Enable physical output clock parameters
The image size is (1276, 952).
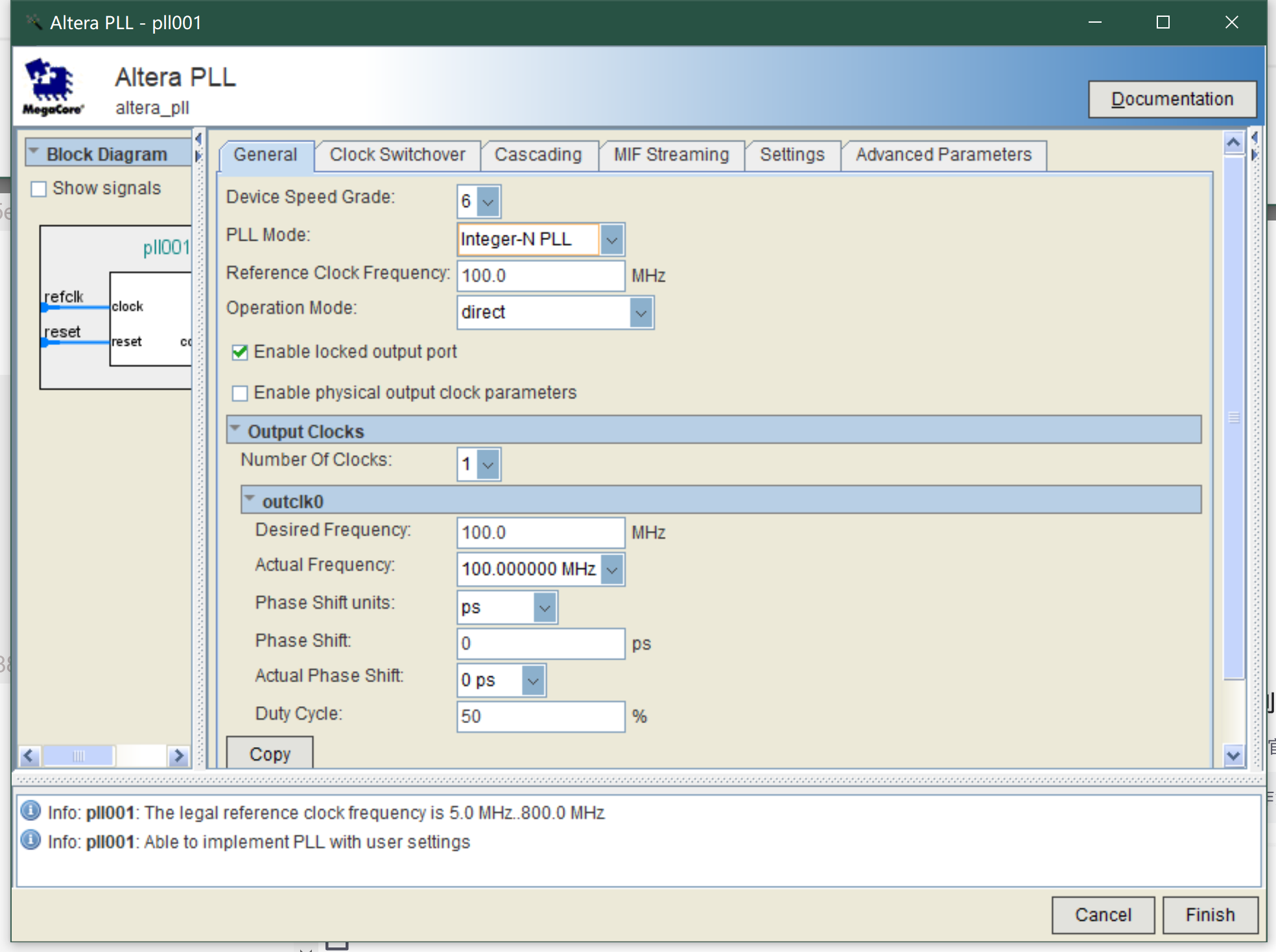(x=240, y=393)
